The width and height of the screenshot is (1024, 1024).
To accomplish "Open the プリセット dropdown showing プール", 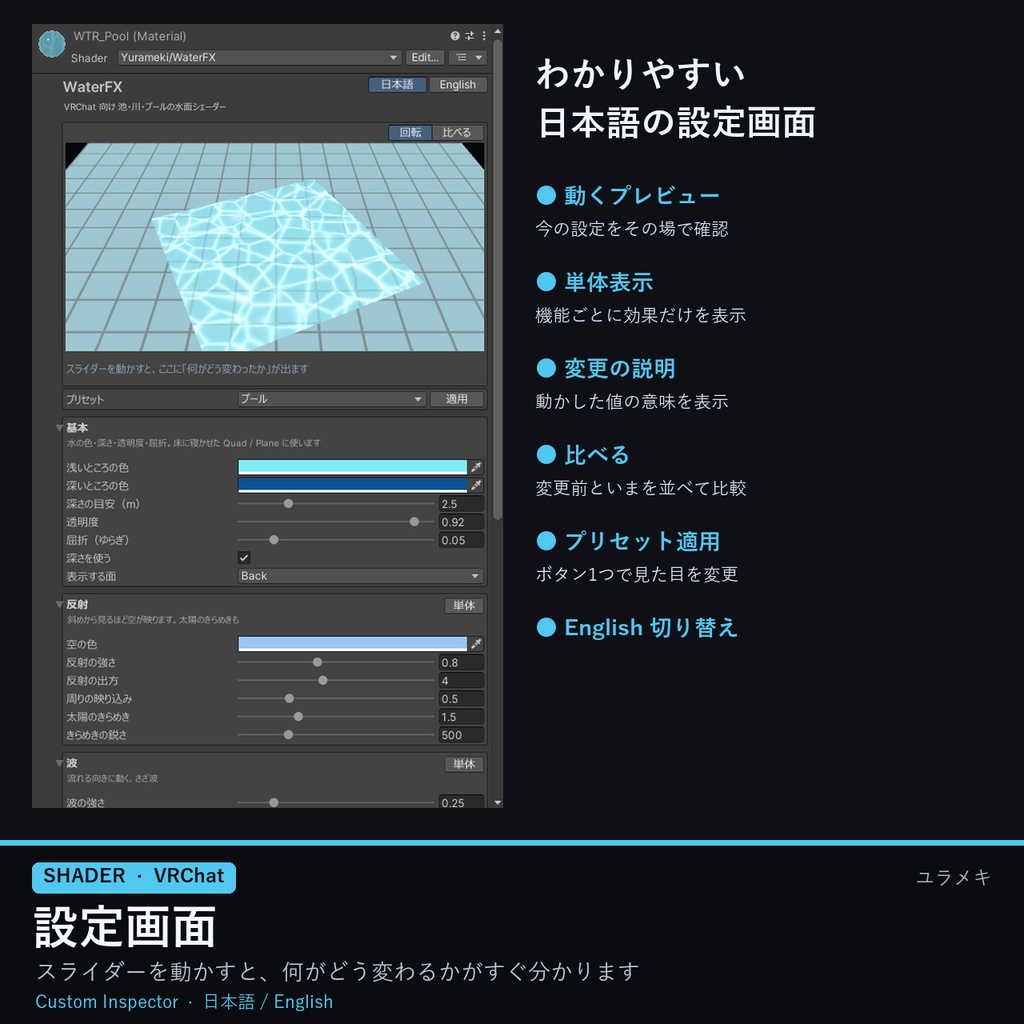I will point(332,399).
